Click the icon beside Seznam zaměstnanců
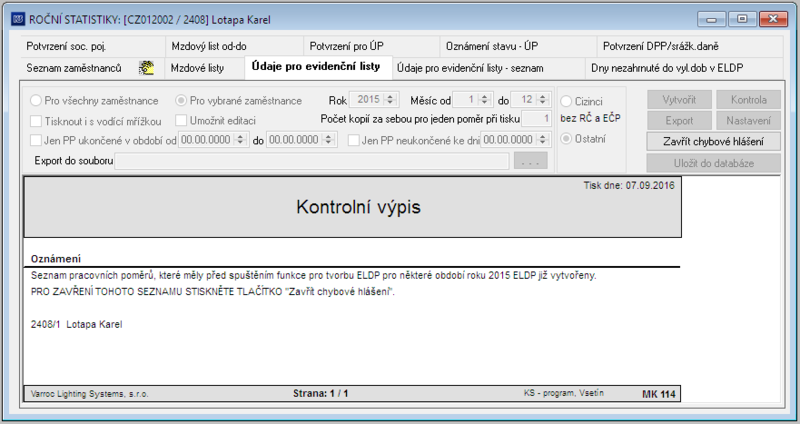The image size is (800, 424). (x=146, y=68)
